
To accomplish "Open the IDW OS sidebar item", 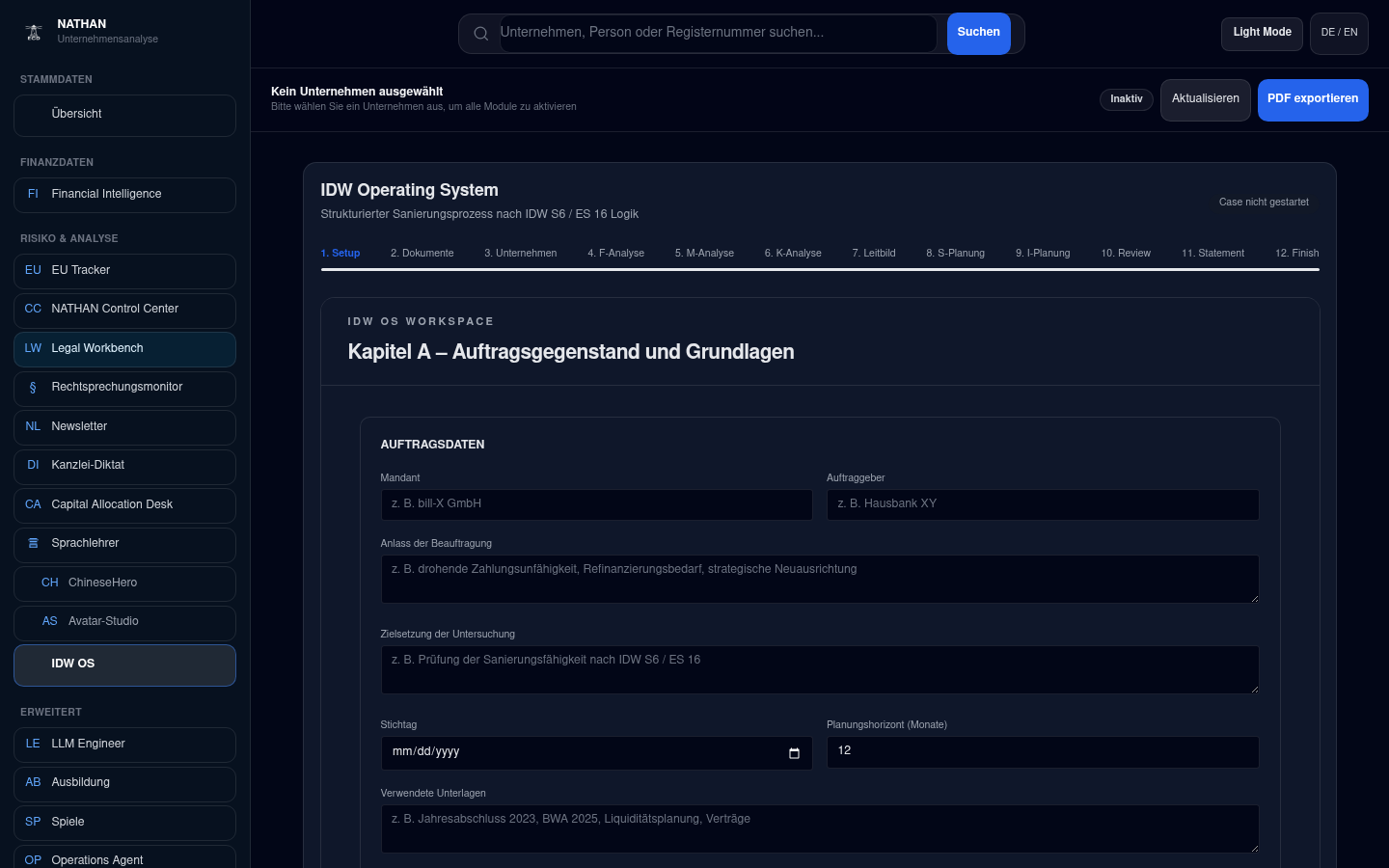I will tap(124, 665).
